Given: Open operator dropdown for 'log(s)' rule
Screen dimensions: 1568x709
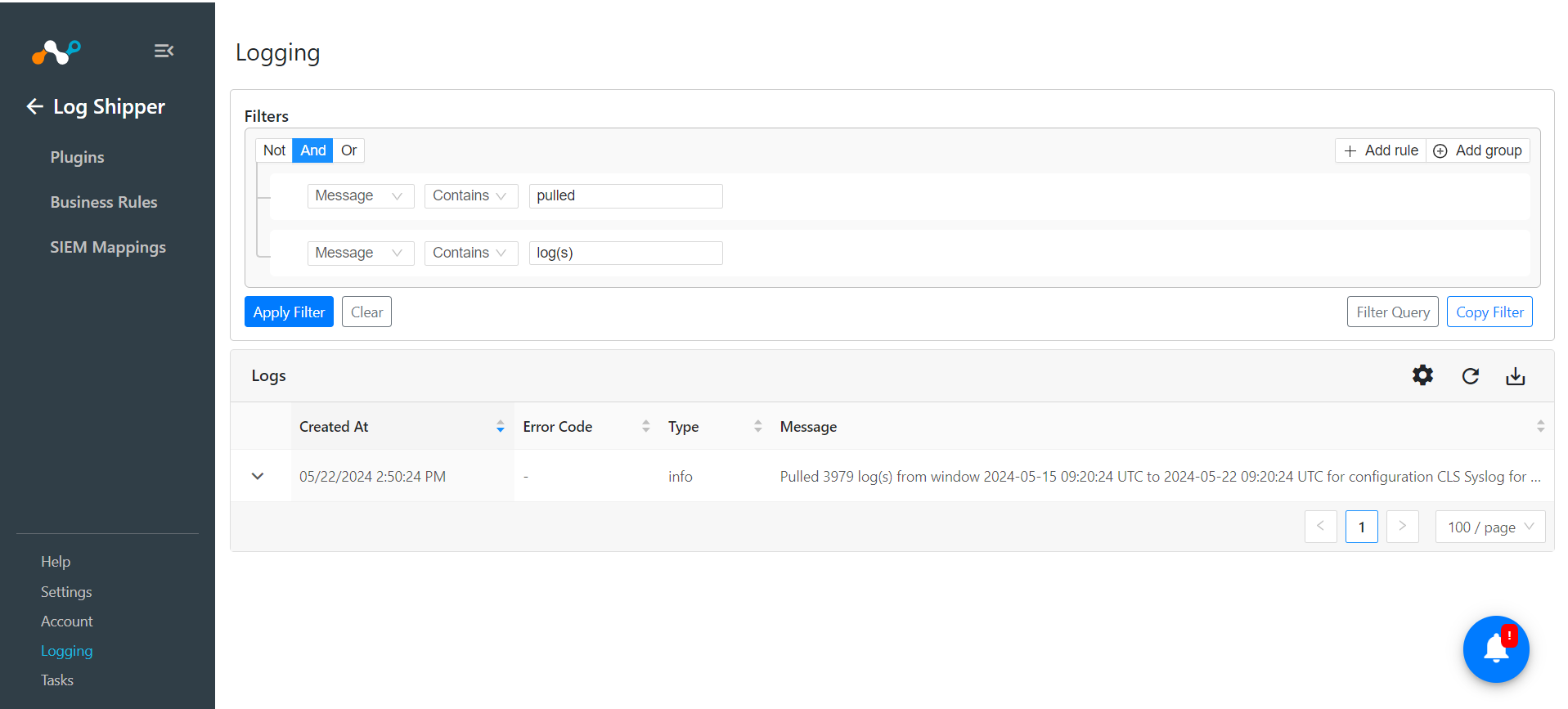Looking at the screenshot, I should click(471, 254).
